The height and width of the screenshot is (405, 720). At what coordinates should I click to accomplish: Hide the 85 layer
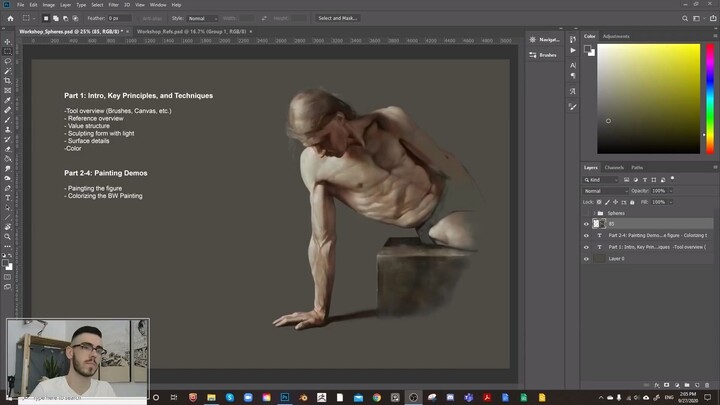click(x=586, y=224)
